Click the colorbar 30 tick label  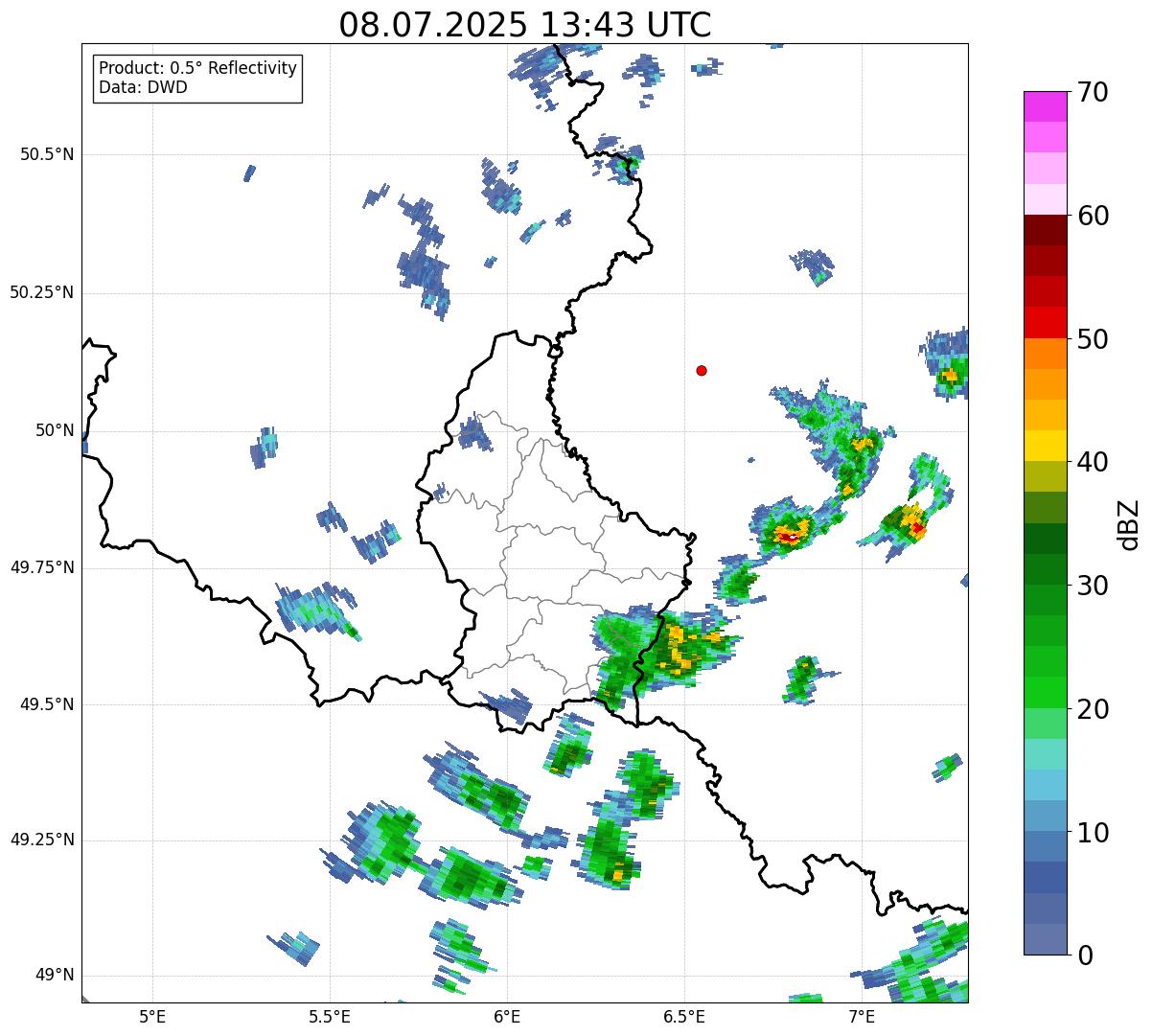point(1093,586)
